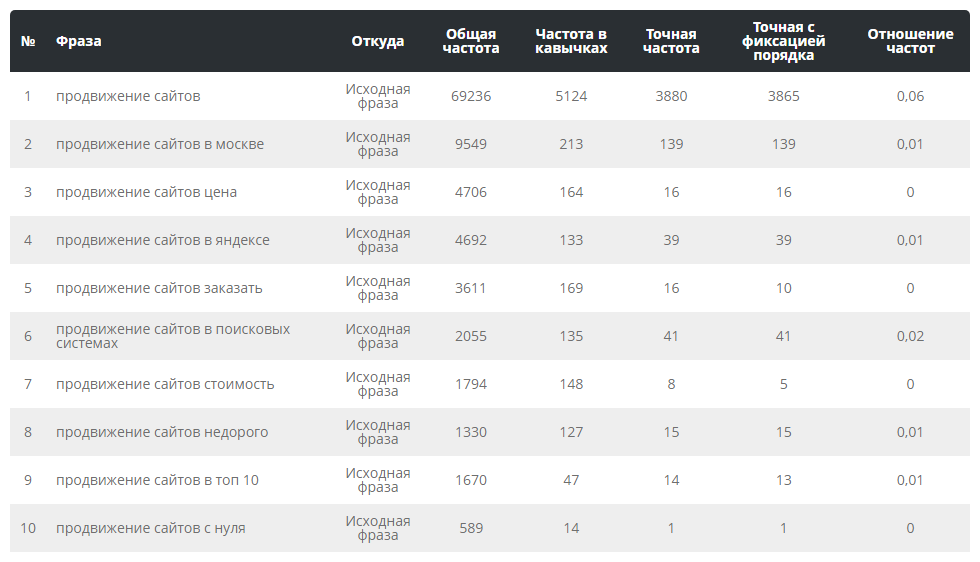Select phrase 'продвижение сайтов' in row 1
980x562 pixels.
(x=128, y=96)
